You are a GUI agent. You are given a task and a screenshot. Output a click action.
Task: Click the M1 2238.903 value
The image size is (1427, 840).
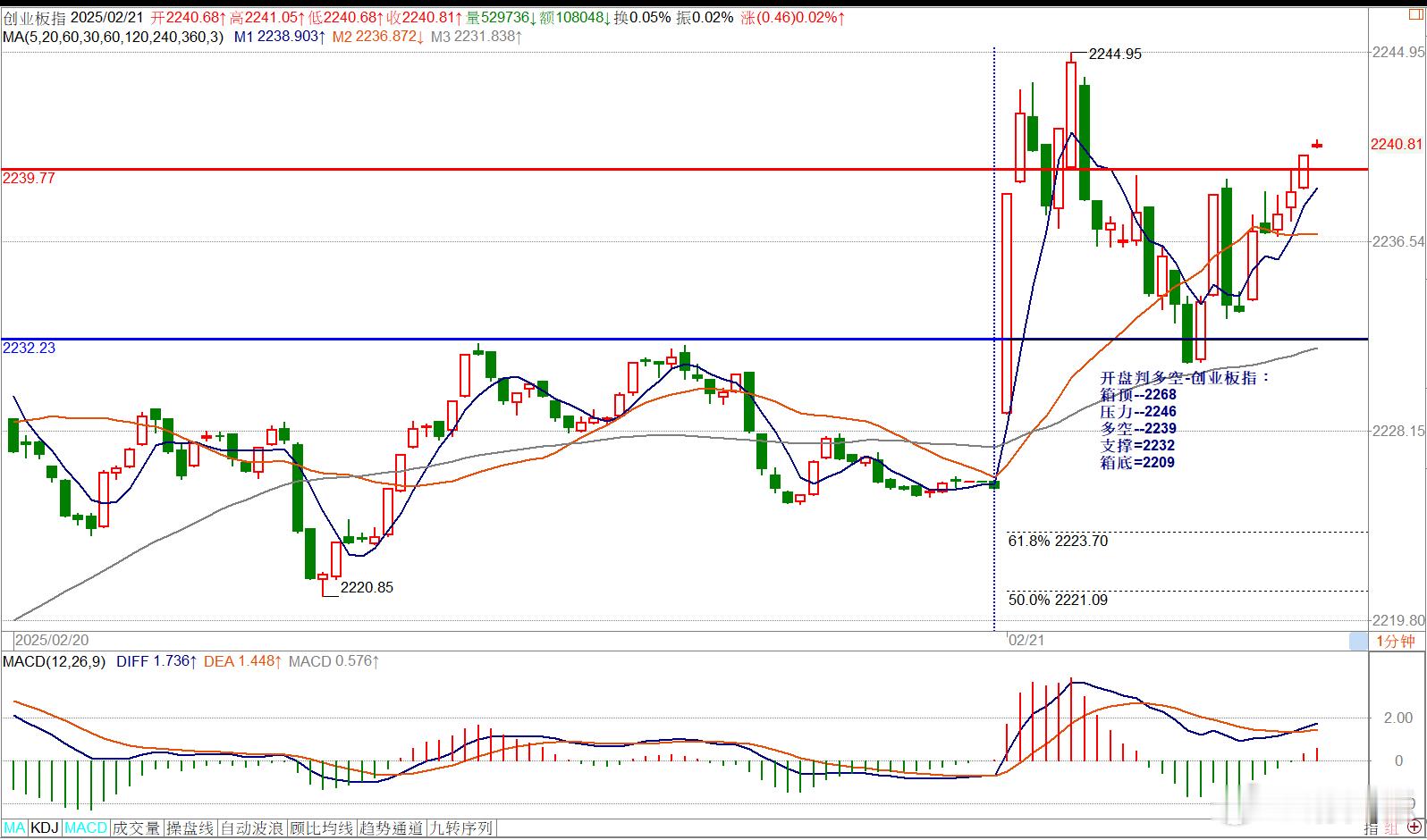tap(280, 37)
